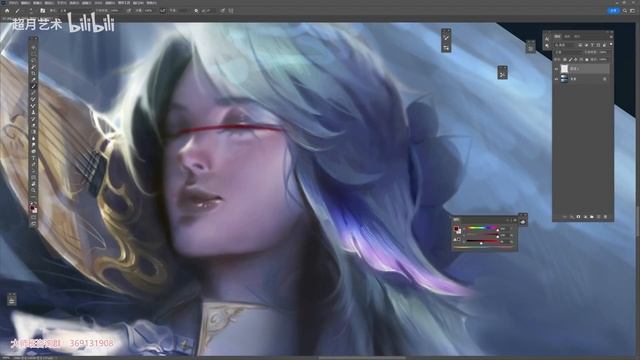
Task: Open the brush tool preset picker
Action: [x=18, y=11]
